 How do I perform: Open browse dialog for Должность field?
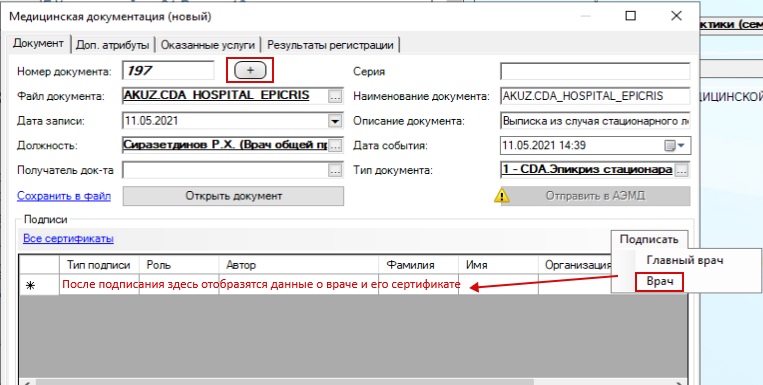click(335, 146)
